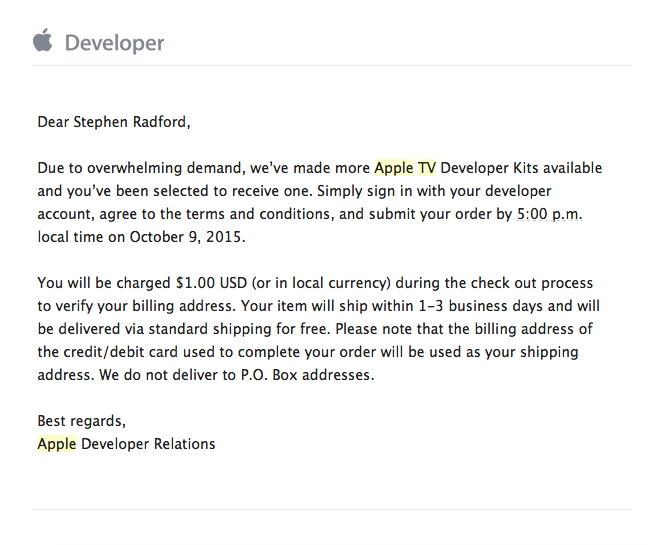The image size is (653, 545).
Task: Click the highlighted 'Apple' before TV
Action: 394,168
